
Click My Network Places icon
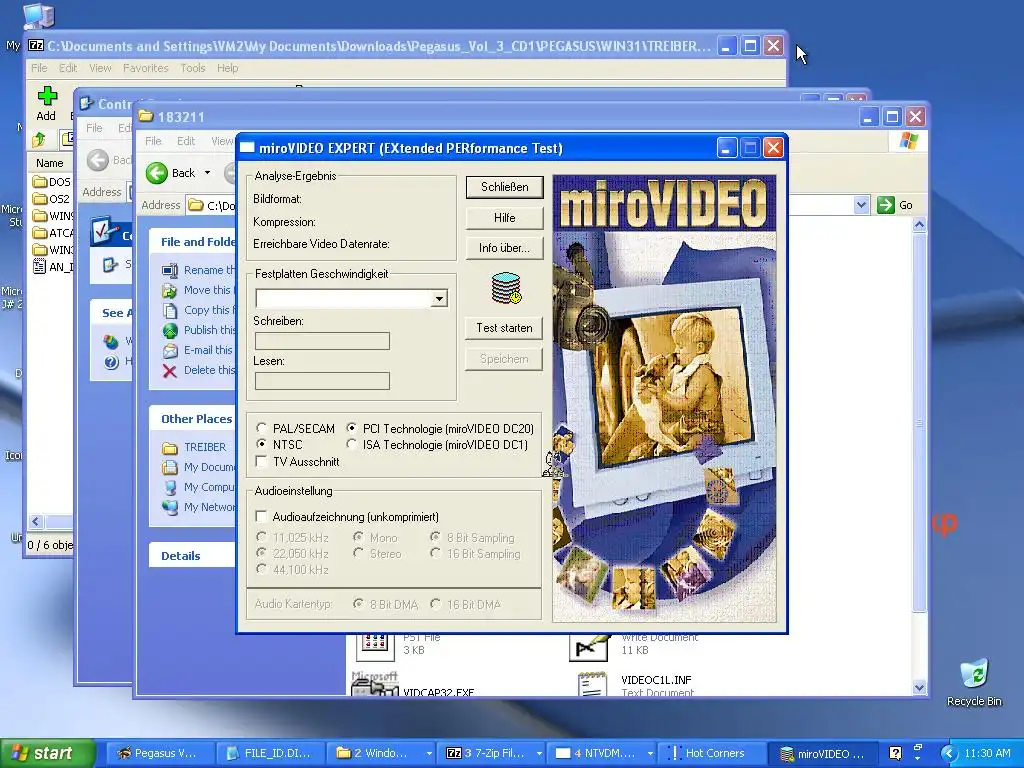point(170,507)
